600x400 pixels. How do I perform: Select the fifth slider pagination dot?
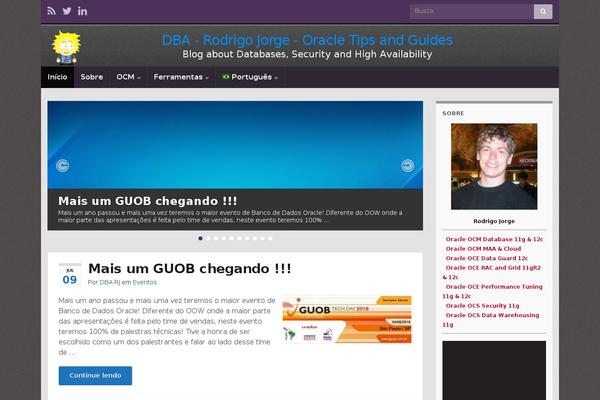click(232, 238)
